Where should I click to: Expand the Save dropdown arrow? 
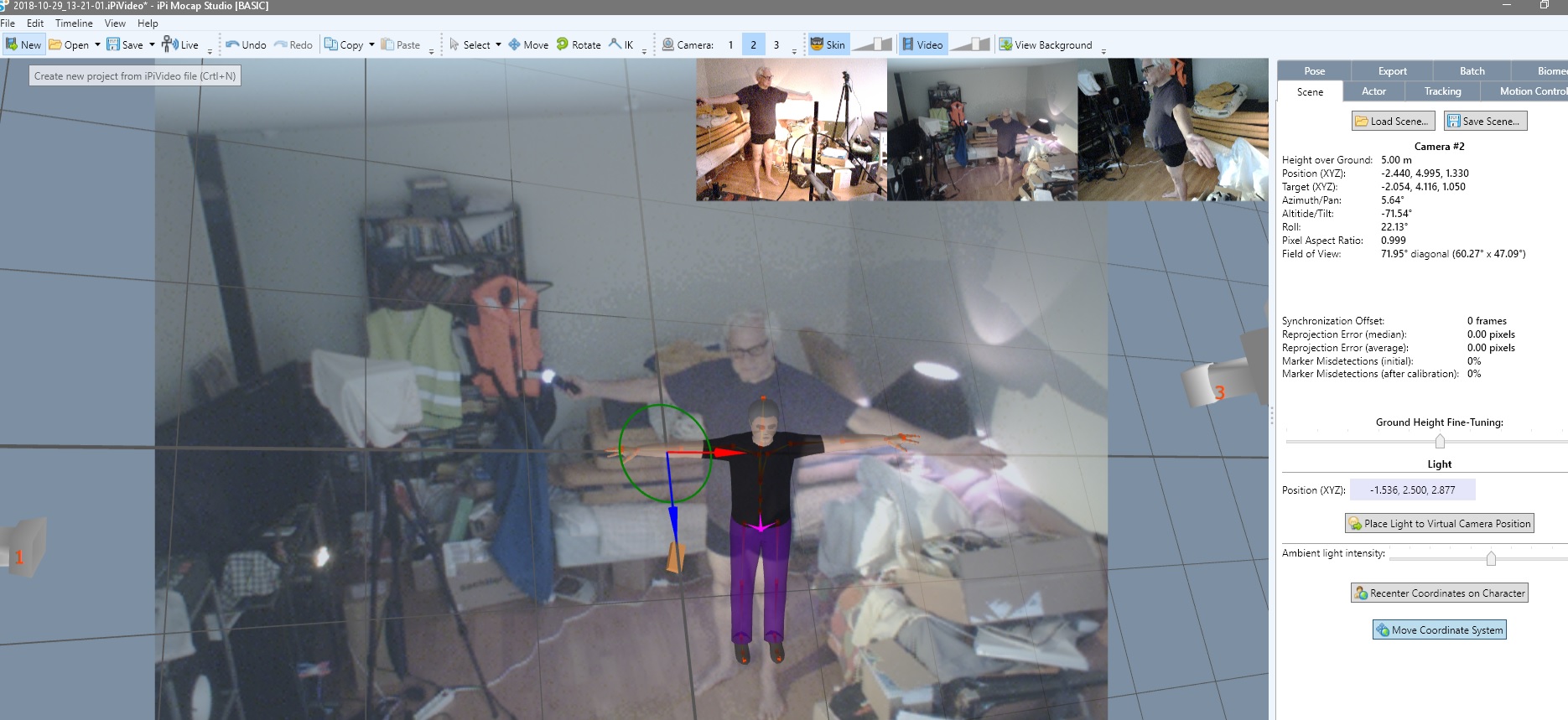point(152,44)
